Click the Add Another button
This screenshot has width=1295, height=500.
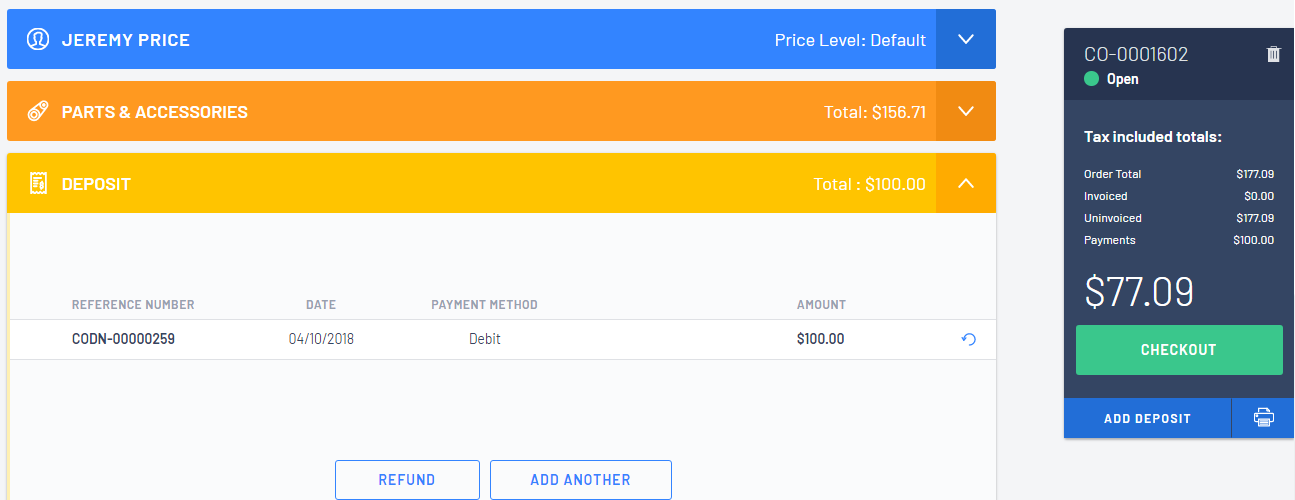[581, 480]
